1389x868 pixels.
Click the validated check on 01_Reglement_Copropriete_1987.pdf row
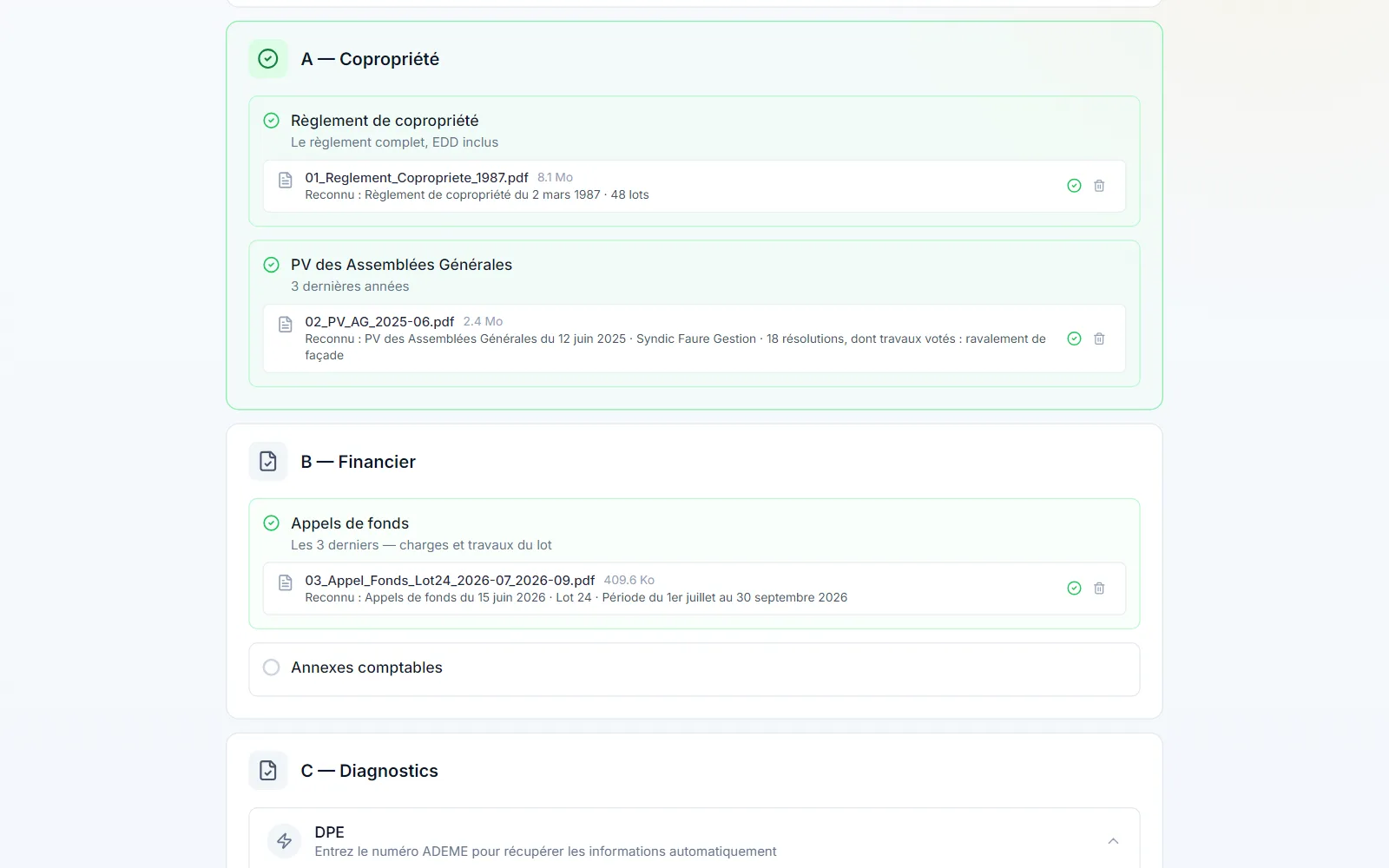click(x=1074, y=186)
